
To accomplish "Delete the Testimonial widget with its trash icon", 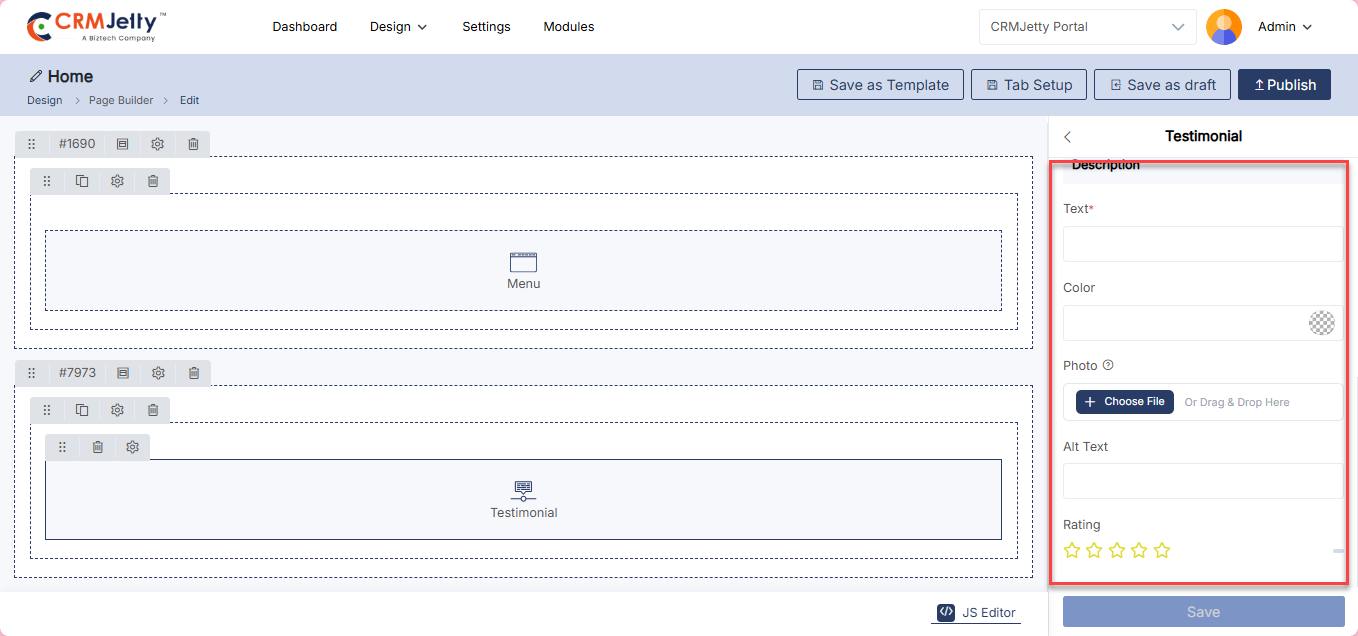I will (x=97, y=447).
